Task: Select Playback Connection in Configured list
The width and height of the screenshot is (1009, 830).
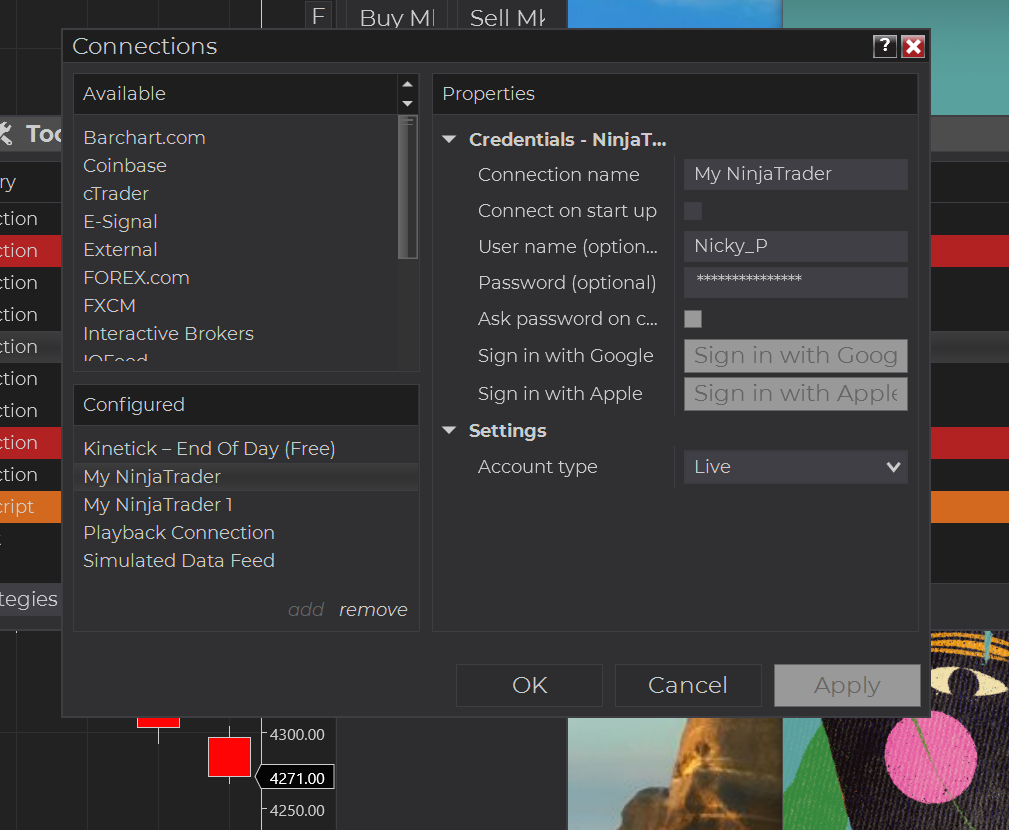Action: tap(179, 533)
